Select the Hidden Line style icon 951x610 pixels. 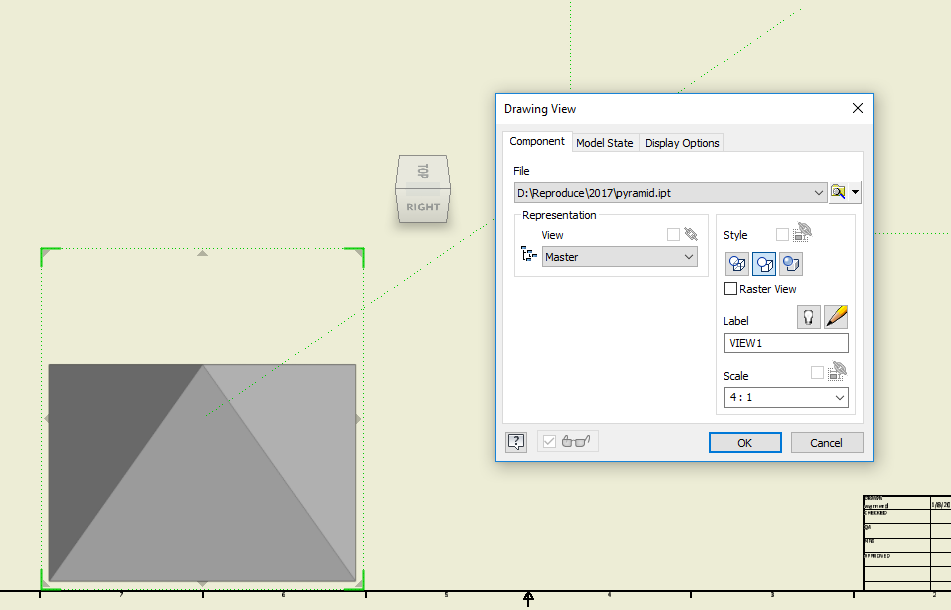737,263
